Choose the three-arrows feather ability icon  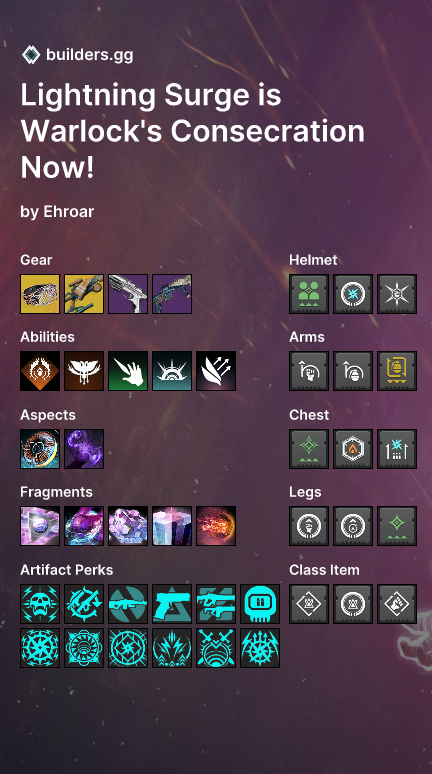coord(216,371)
